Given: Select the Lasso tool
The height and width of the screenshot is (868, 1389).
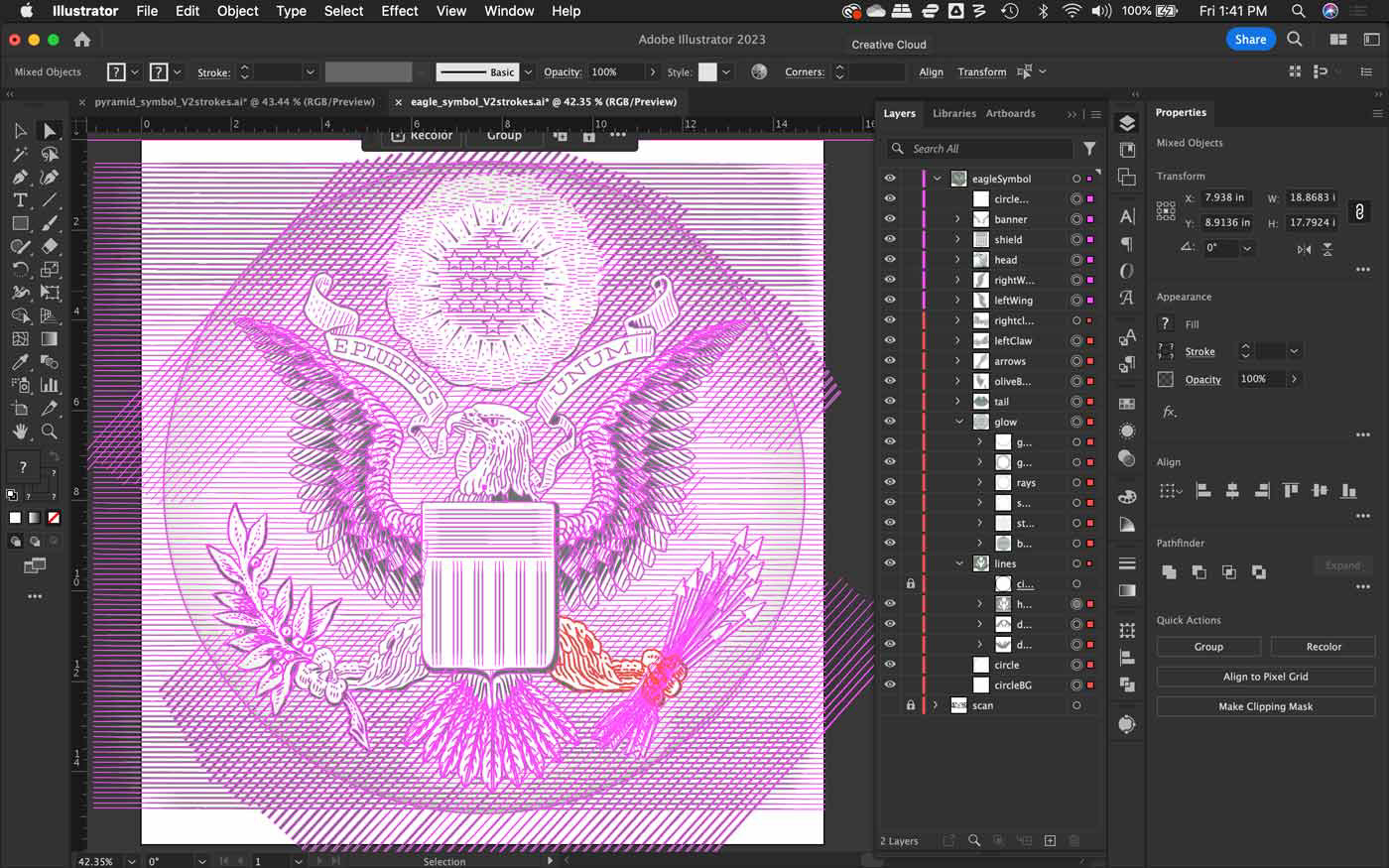Looking at the screenshot, I should click(x=49, y=155).
